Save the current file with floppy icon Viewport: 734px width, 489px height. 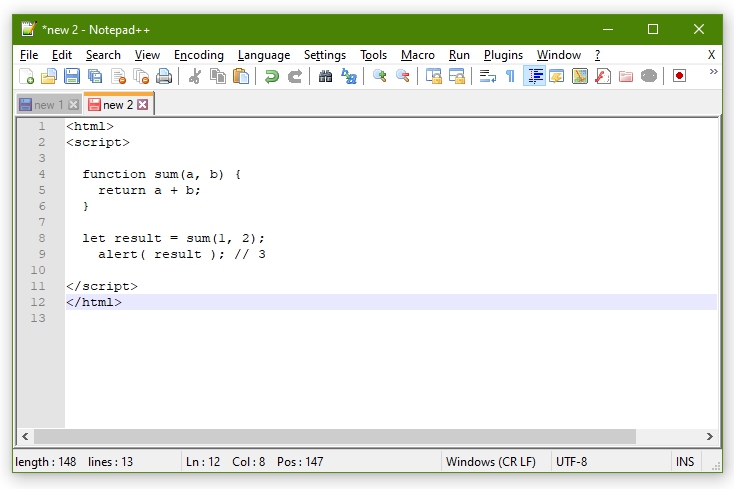pos(72,76)
